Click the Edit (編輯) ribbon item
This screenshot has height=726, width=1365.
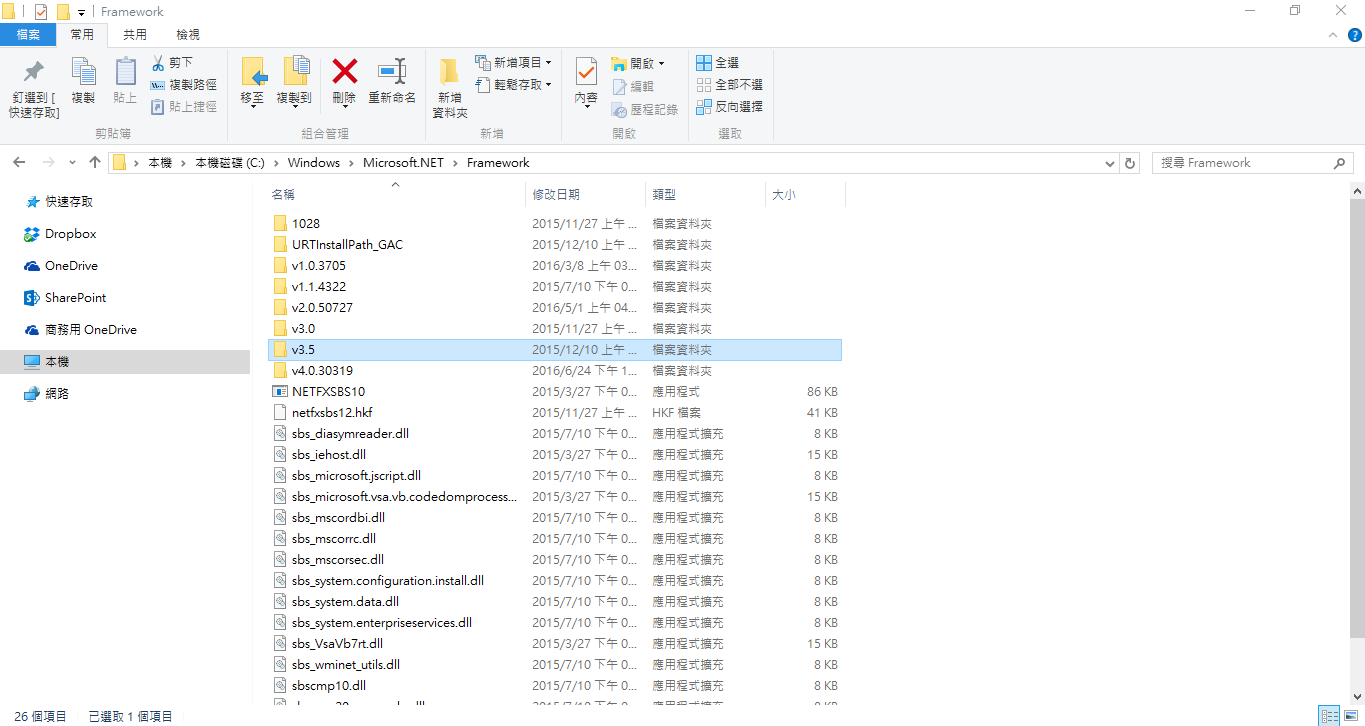pyautogui.click(x=633, y=87)
